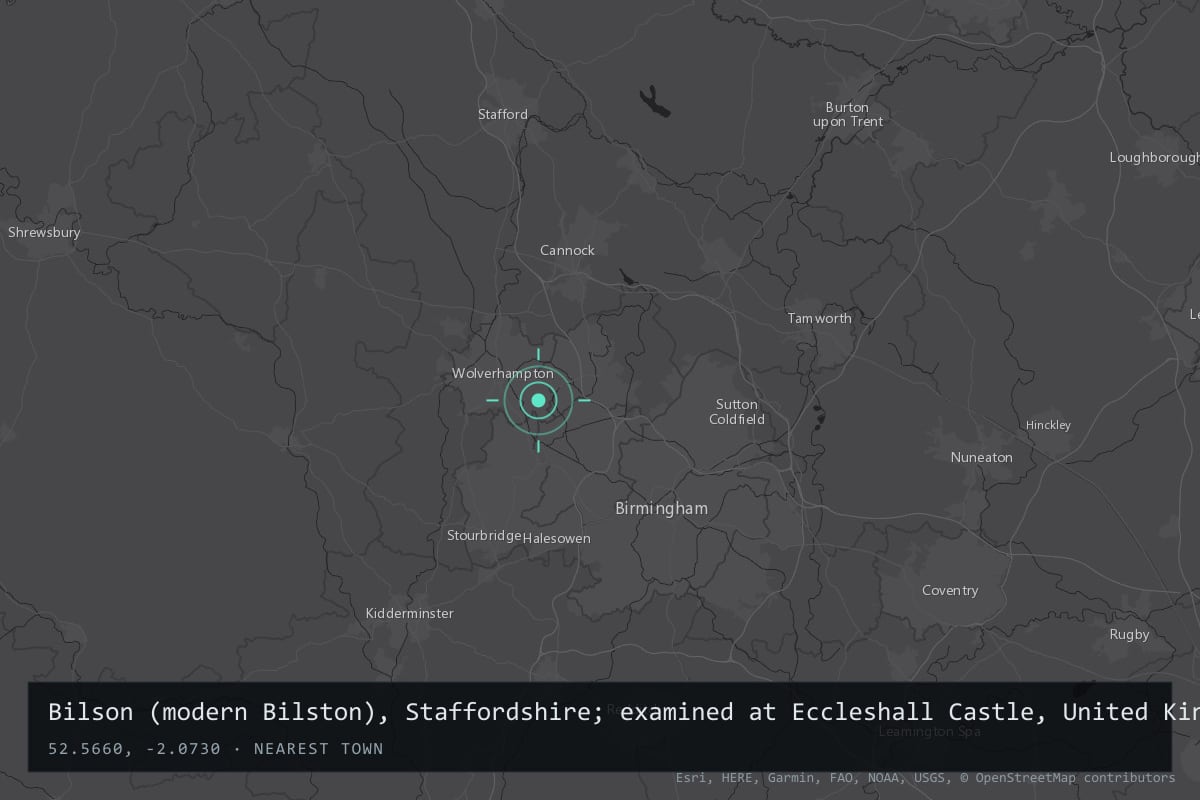The image size is (1200, 800).
Task: Select the Hinckley map label
Action: coord(1048,425)
